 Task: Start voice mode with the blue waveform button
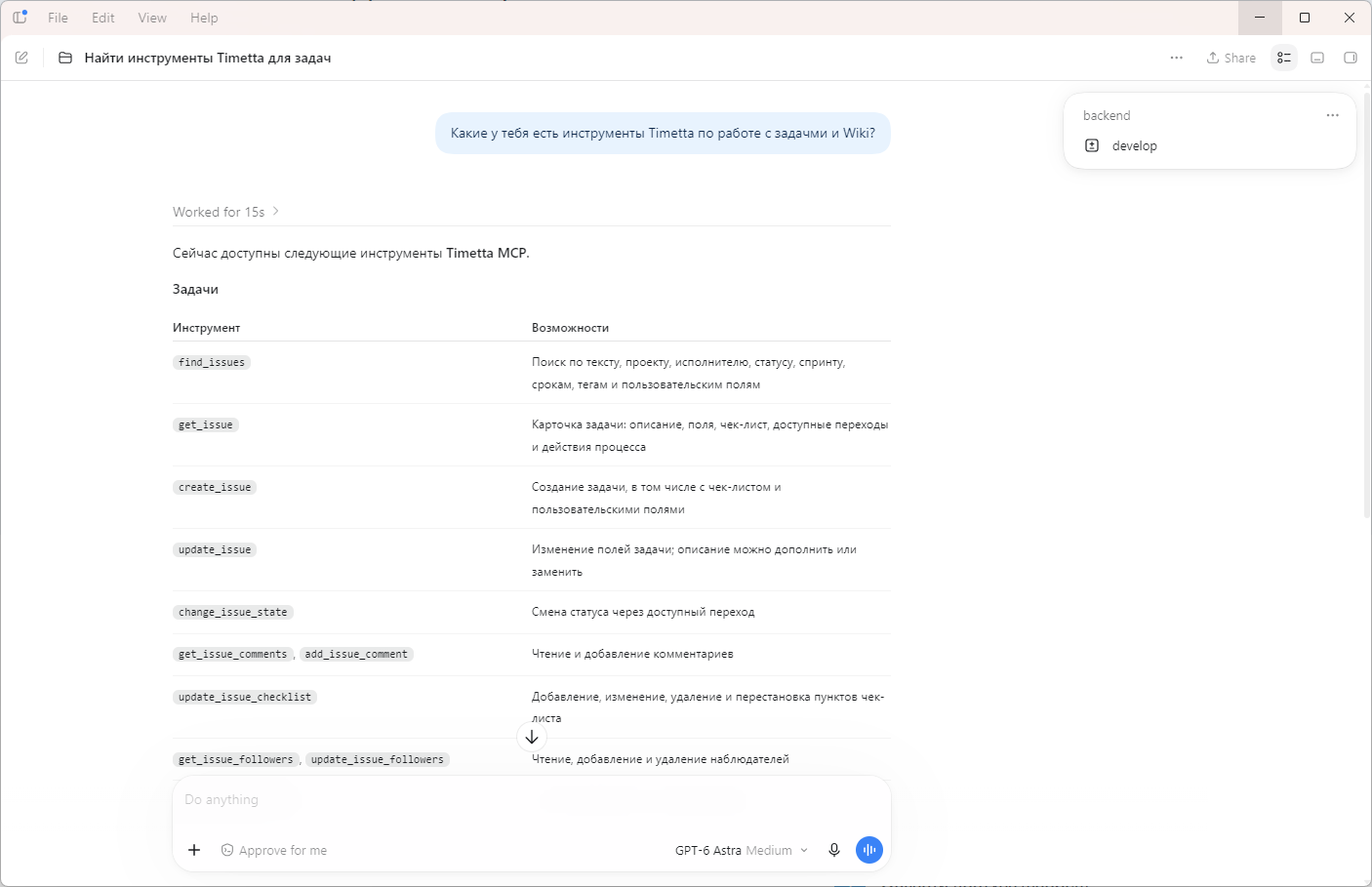pos(869,850)
